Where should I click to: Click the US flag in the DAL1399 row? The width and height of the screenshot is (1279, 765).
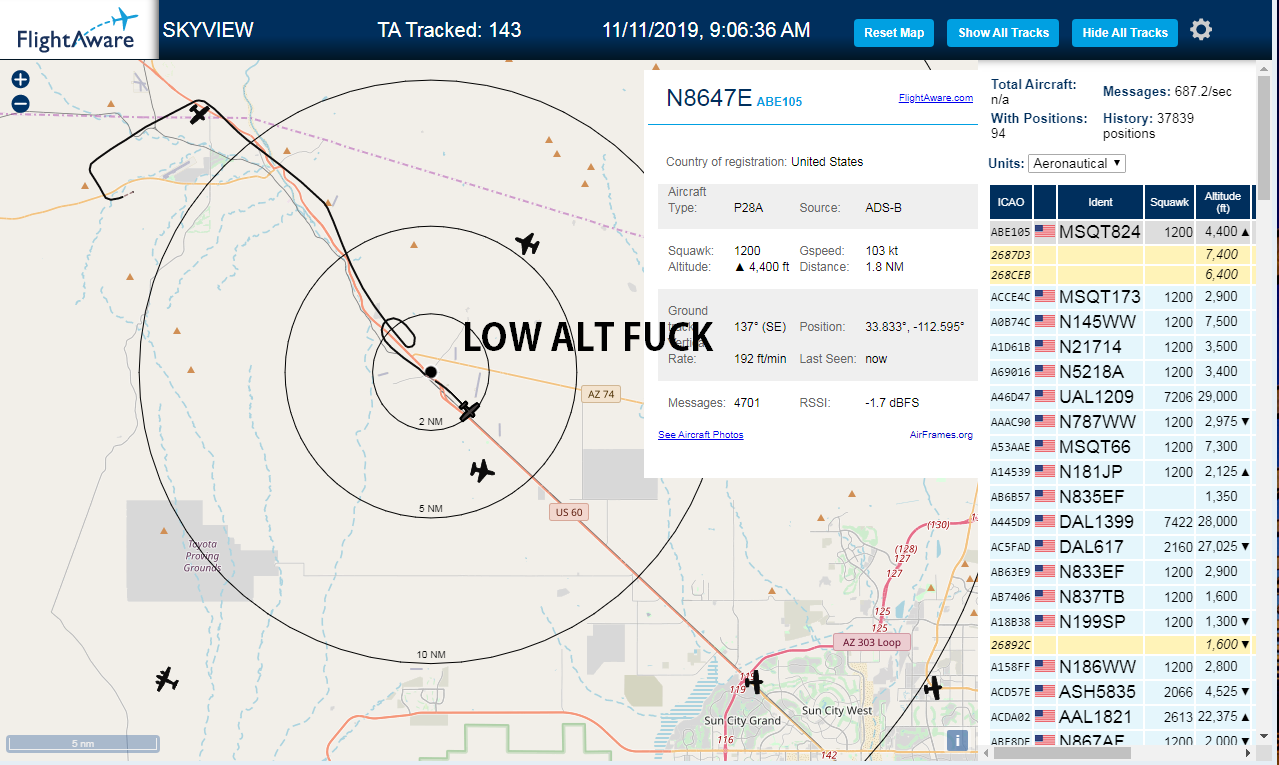(1045, 522)
